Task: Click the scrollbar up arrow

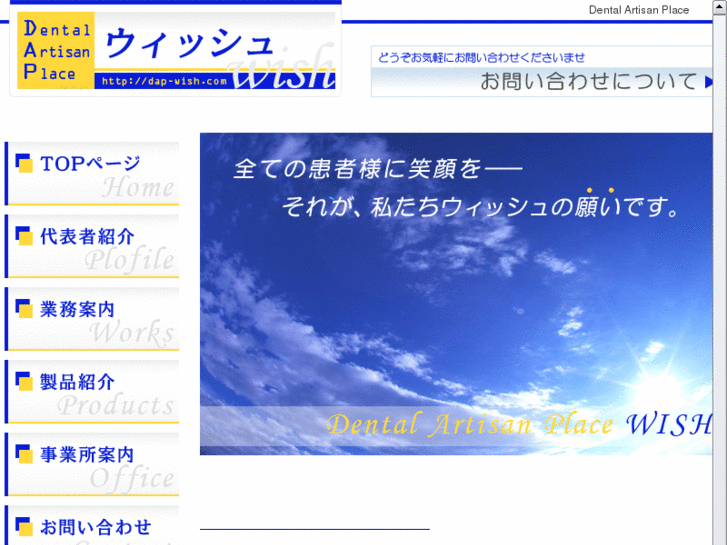Action: point(720,7)
